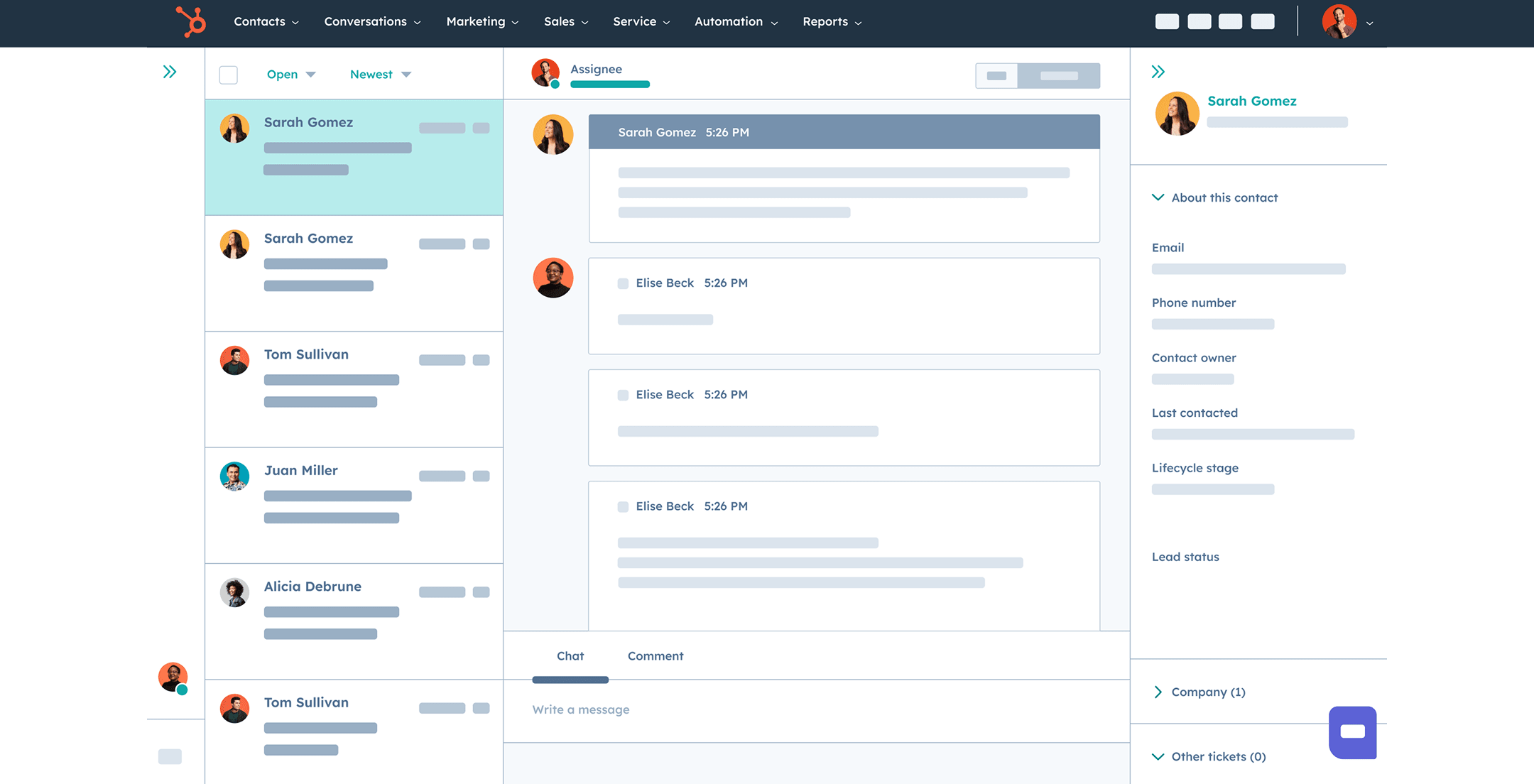Open the Juan Miller conversation
The height and width of the screenshot is (784, 1534).
click(x=354, y=506)
